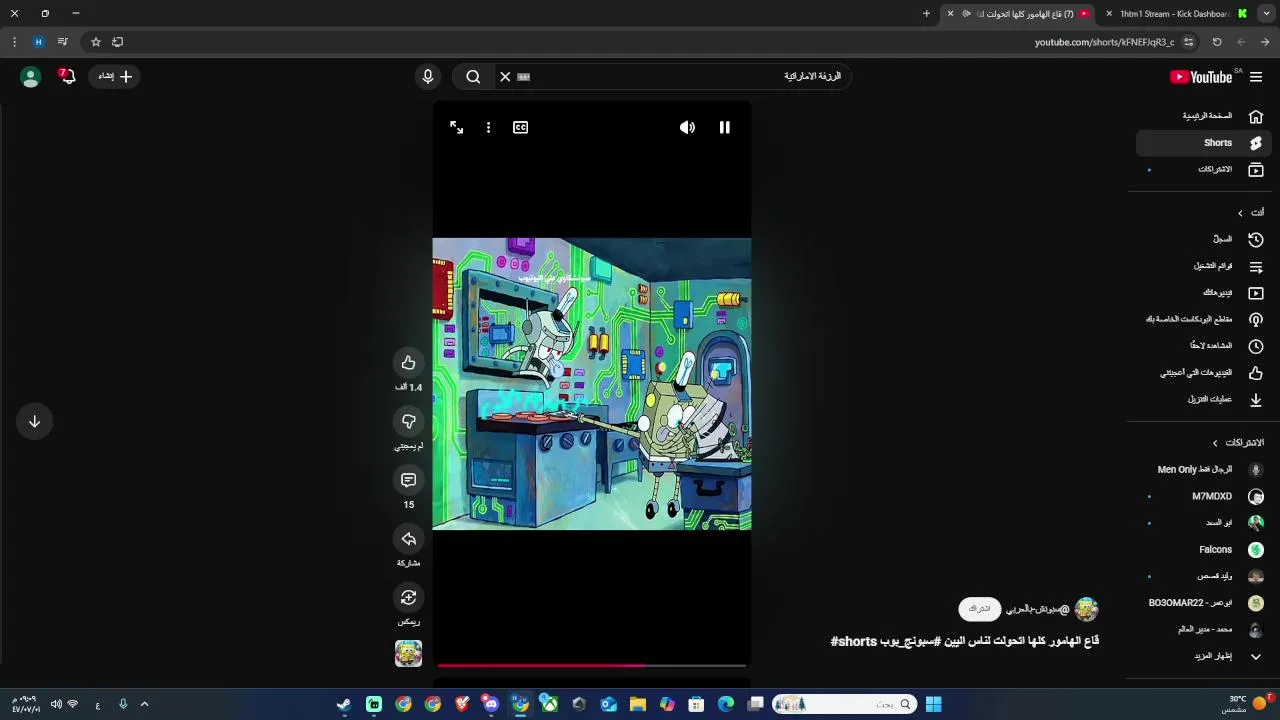This screenshot has height=720, width=1280.
Task: Open the browser's three-dot menu
Action: (x=14, y=42)
